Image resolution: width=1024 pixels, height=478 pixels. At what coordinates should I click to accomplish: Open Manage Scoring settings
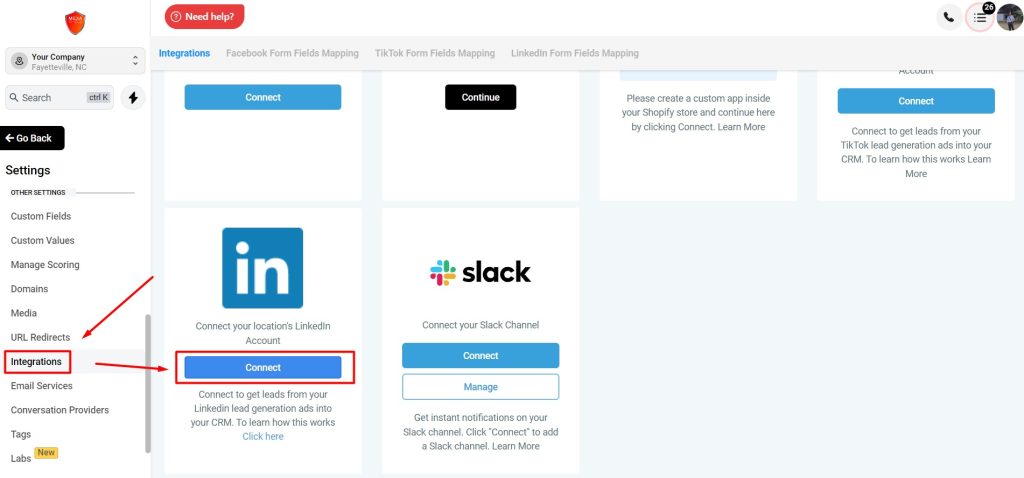tap(45, 264)
